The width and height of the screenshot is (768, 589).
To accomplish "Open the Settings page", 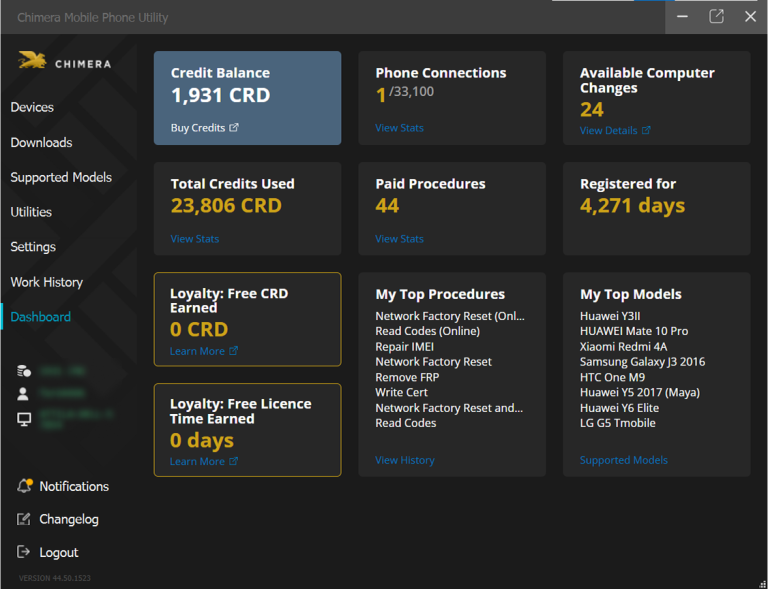I will (x=33, y=247).
